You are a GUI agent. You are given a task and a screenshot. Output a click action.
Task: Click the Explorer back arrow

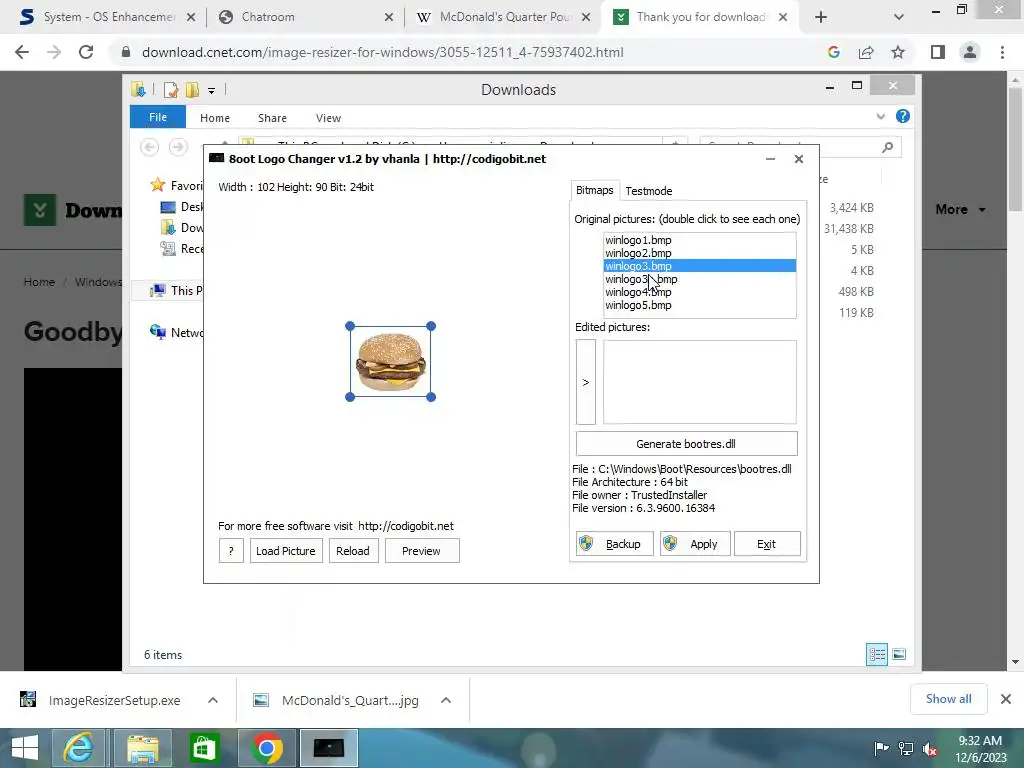pyautogui.click(x=150, y=147)
